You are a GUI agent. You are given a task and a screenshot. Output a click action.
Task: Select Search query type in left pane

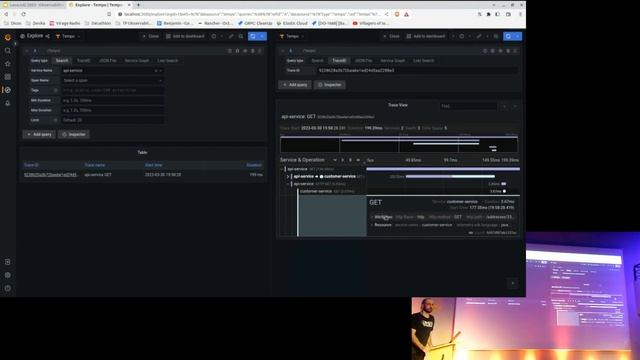[62, 60]
